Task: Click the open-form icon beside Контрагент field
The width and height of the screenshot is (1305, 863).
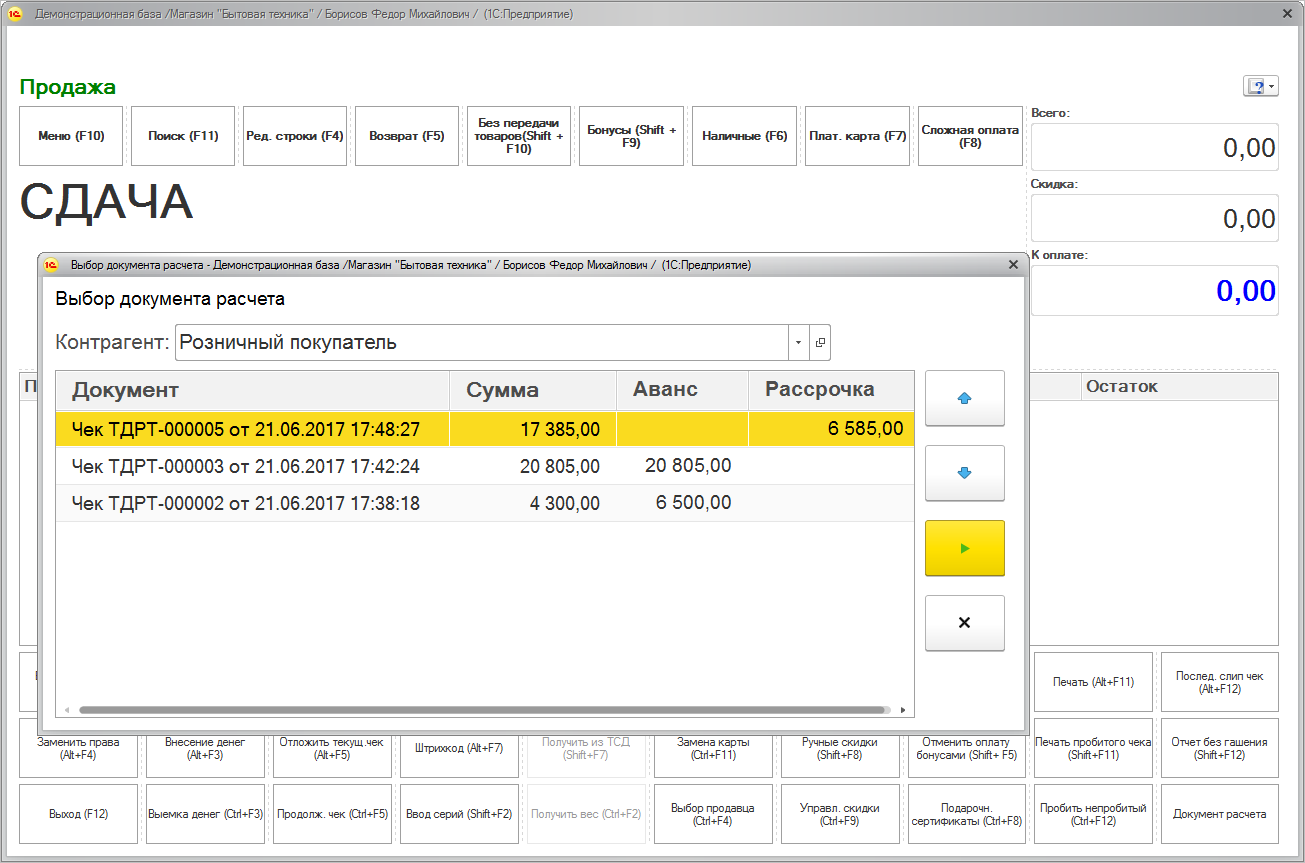Action: coord(820,343)
